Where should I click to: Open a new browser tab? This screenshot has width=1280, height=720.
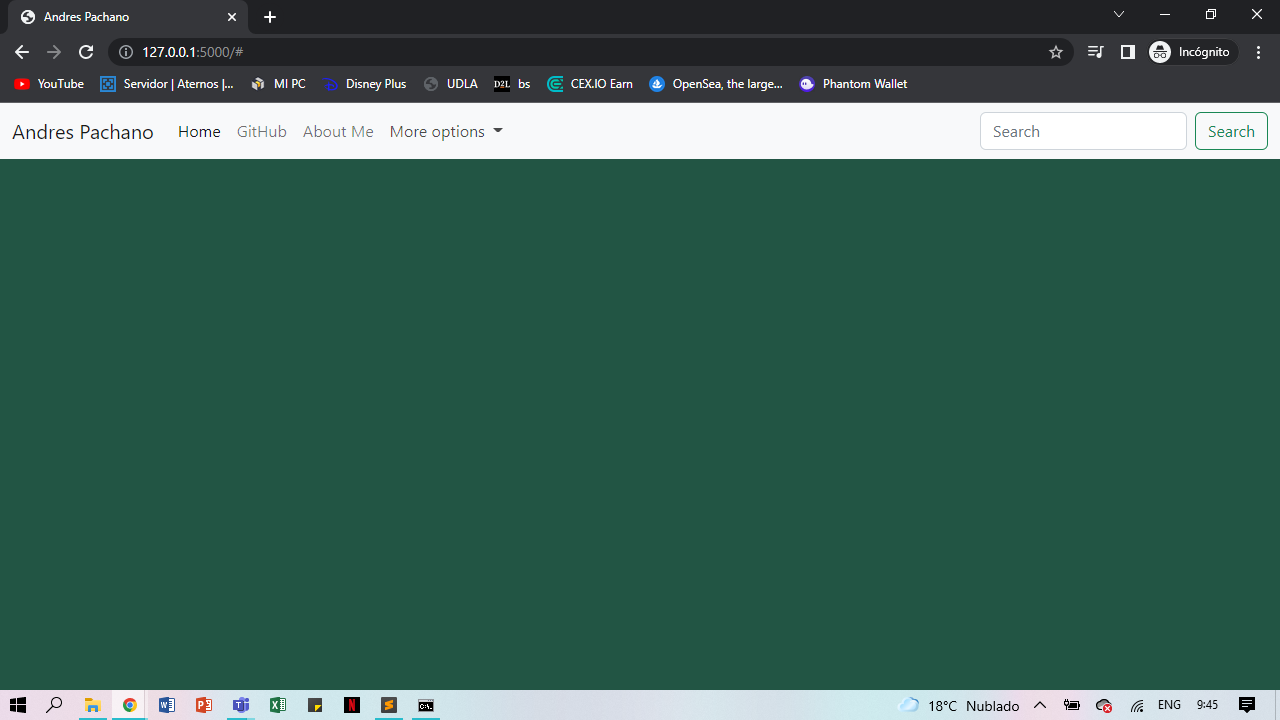(x=270, y=17)
